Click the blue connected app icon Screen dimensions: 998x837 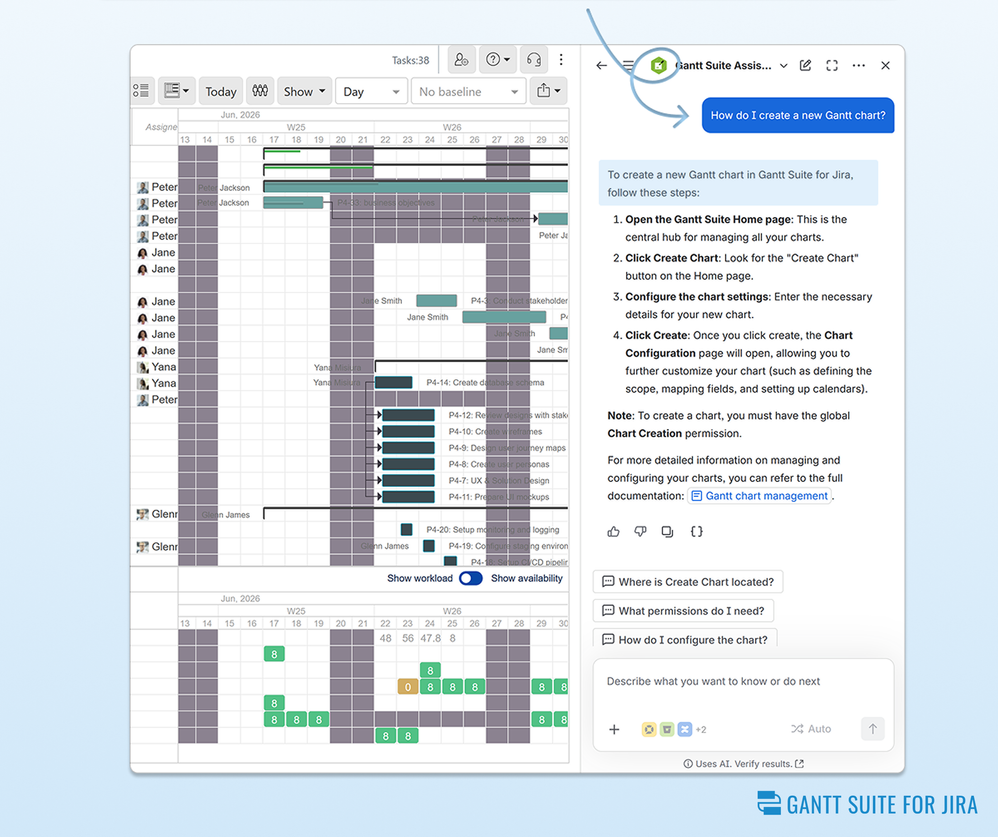[684, 729]
